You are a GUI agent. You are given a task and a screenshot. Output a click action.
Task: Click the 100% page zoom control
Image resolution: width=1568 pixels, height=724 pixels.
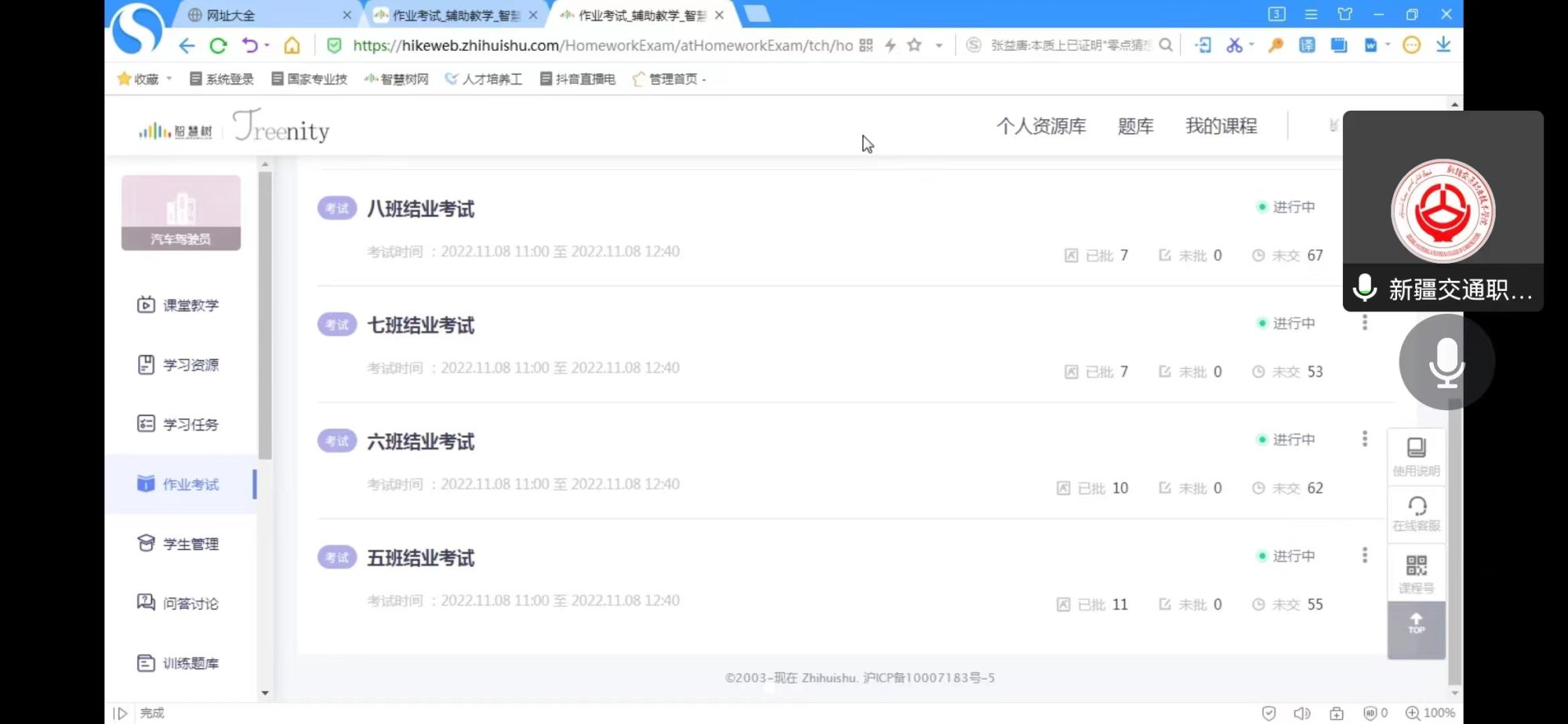coord(1431,713)
